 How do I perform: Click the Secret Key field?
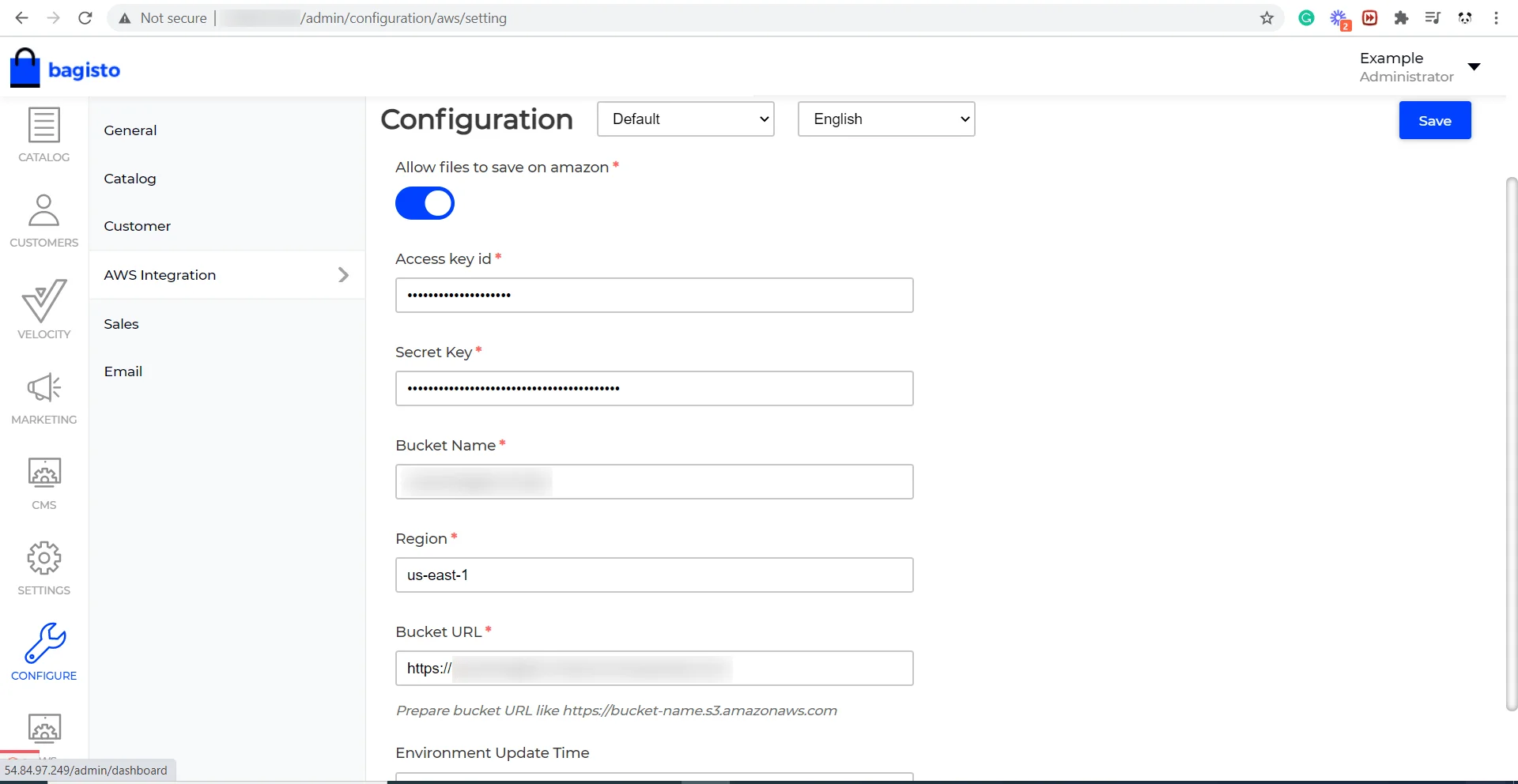click(655, 388)
